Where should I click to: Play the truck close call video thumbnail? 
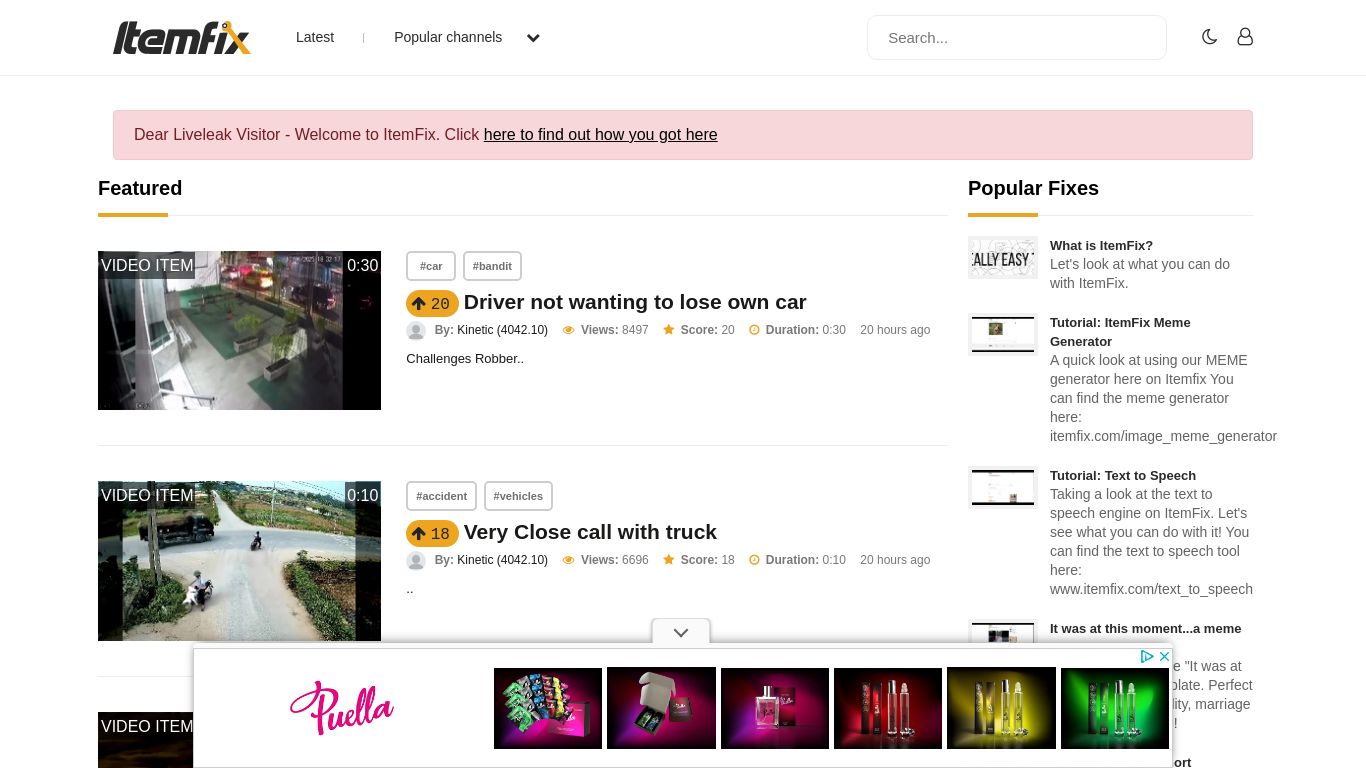[239, 561]
